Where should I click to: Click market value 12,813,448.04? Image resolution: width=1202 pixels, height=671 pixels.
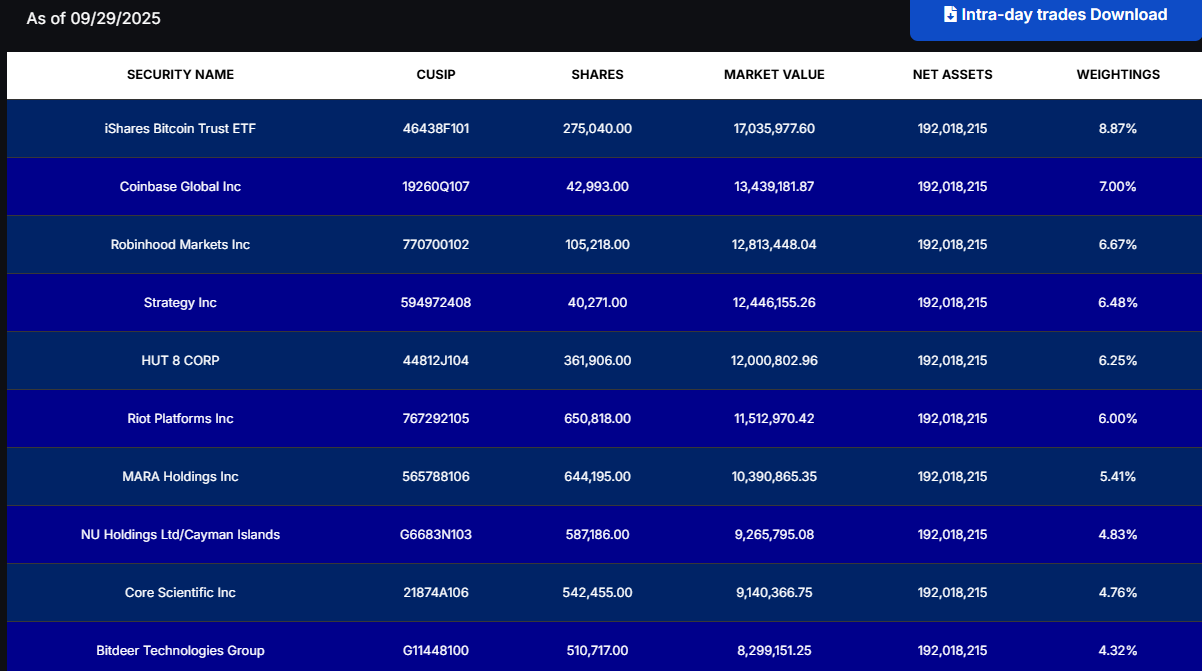pos(774,245)
